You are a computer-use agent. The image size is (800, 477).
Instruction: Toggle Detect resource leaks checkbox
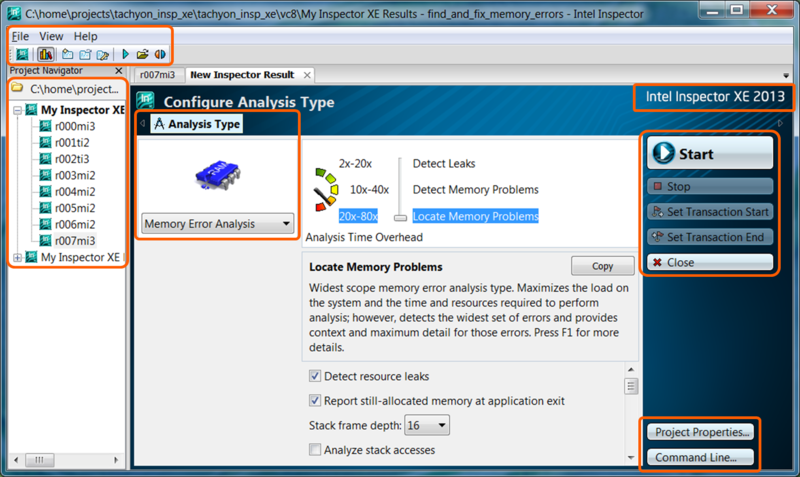tap(315, 376)
